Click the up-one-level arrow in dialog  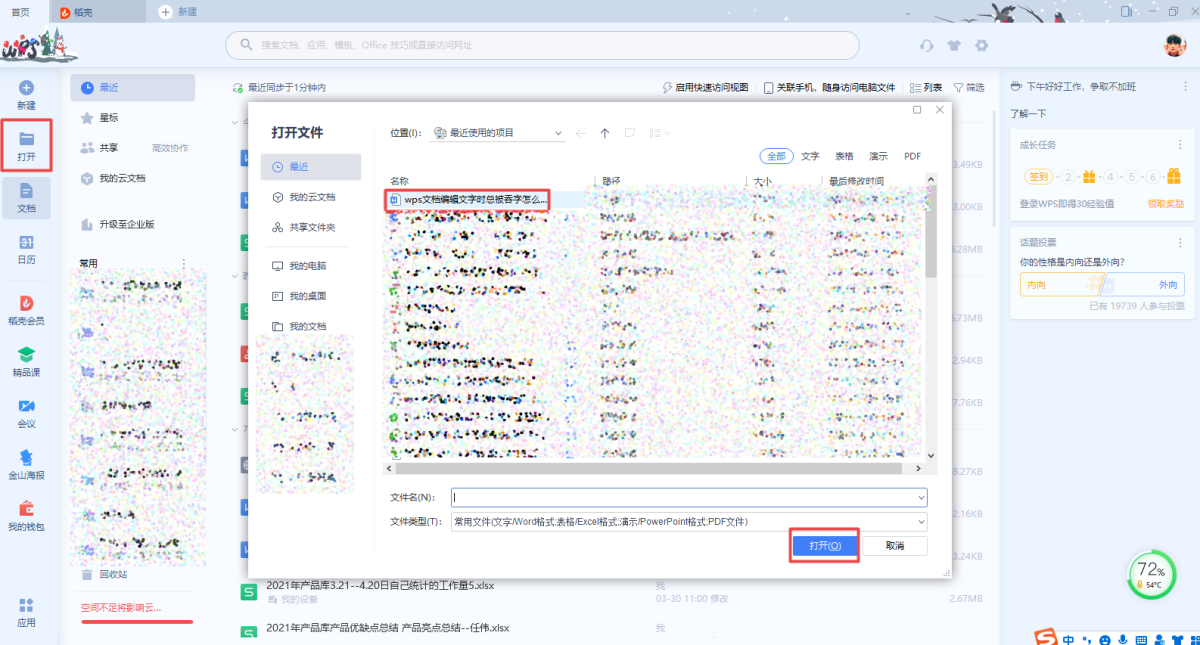click(x=605, y=133)
